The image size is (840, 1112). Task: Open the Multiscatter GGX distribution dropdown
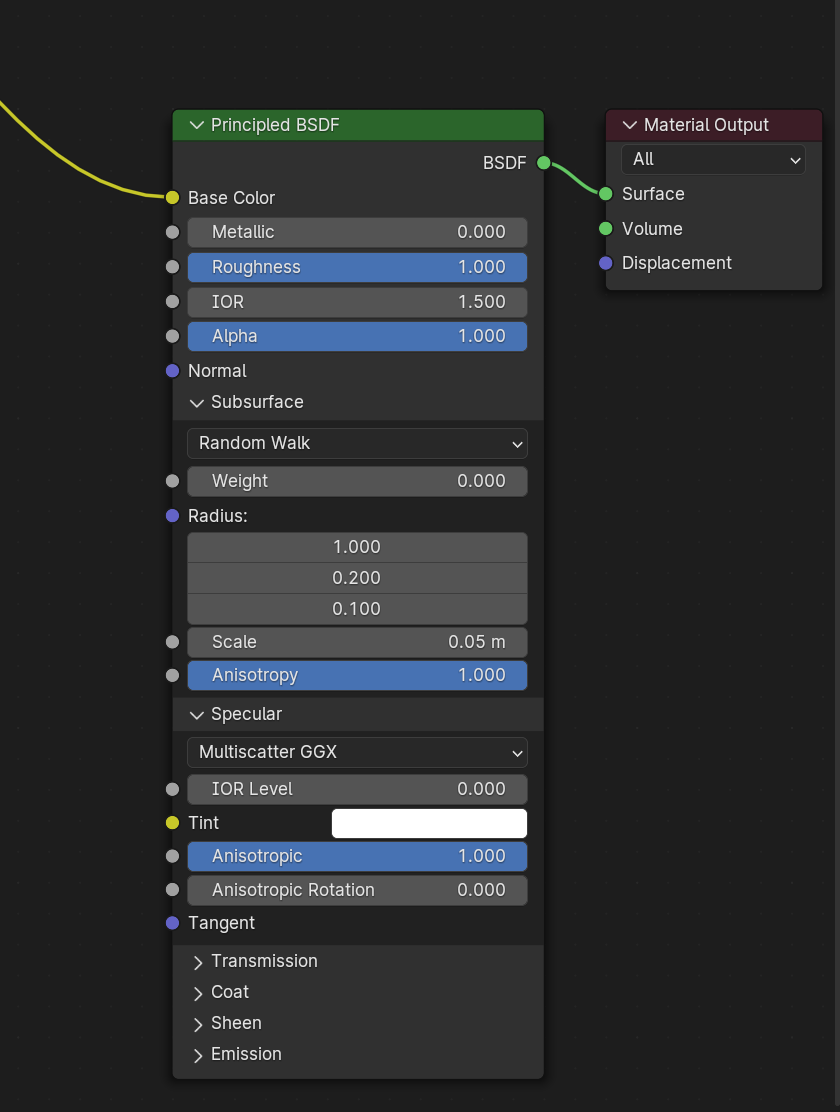(x=358, y=752)
